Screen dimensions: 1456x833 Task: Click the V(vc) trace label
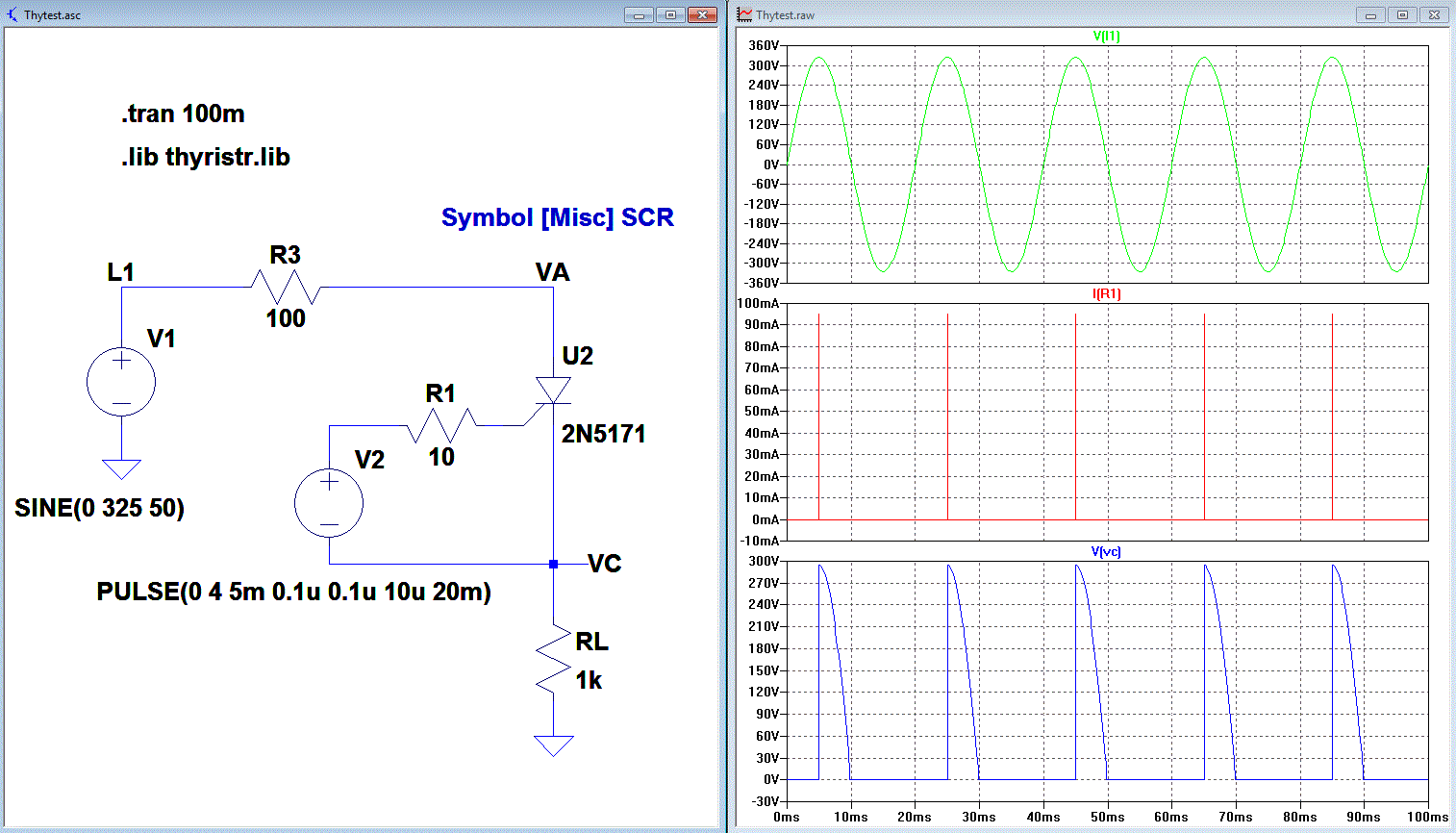pos(1106,551)
